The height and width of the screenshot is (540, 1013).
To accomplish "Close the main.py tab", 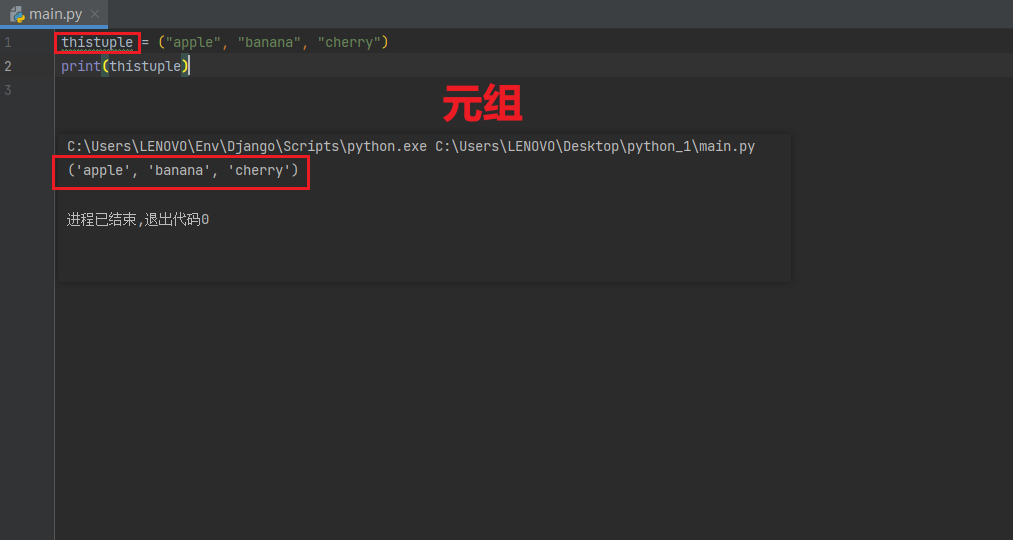I will (x=95, y=14).
